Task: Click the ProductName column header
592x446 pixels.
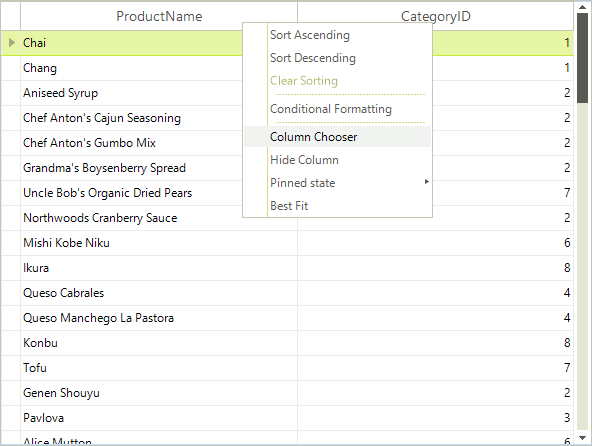Action: 159,16
